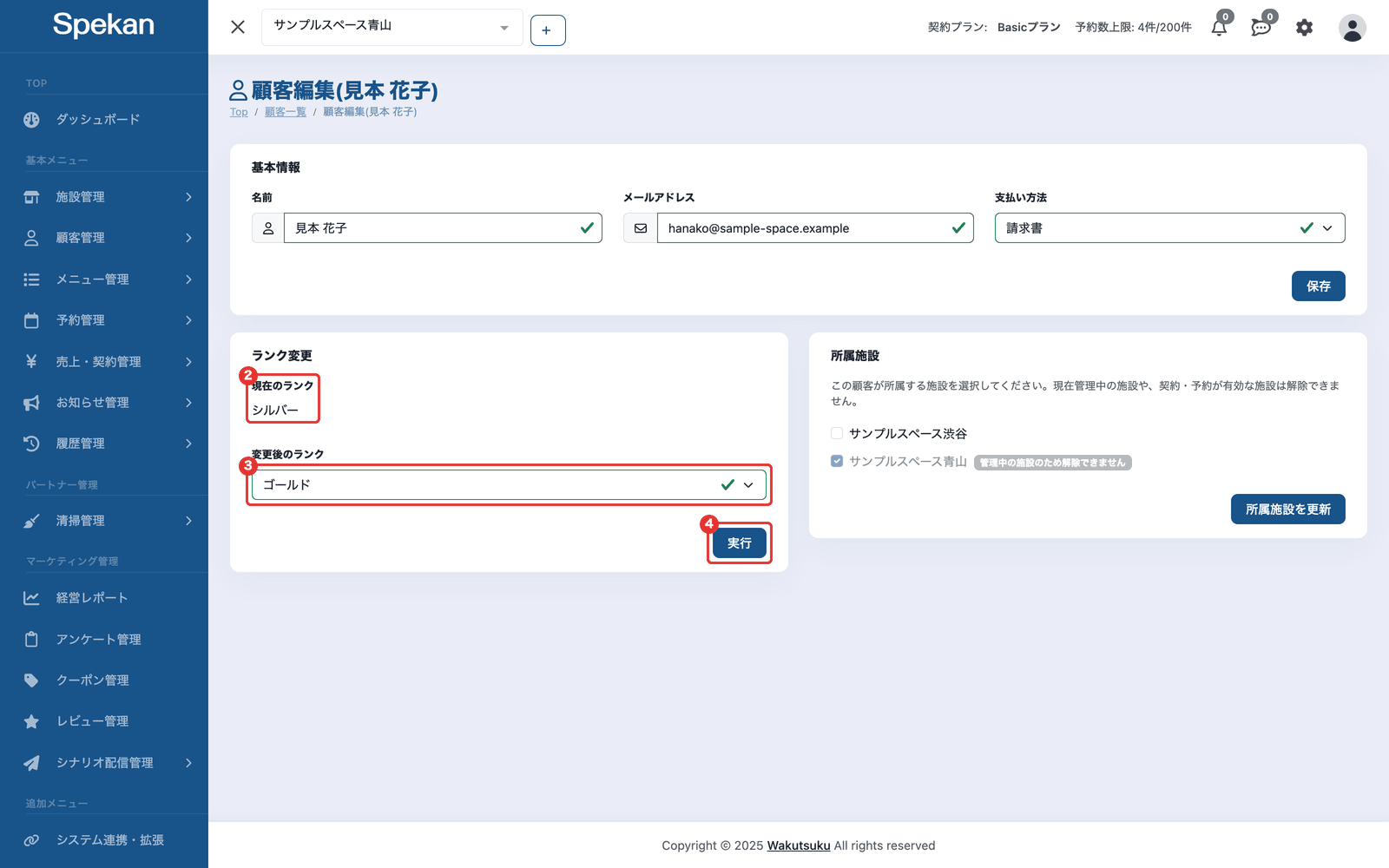
Task: Open the notifications bell icon
Action: click(x=1220, y=27)
